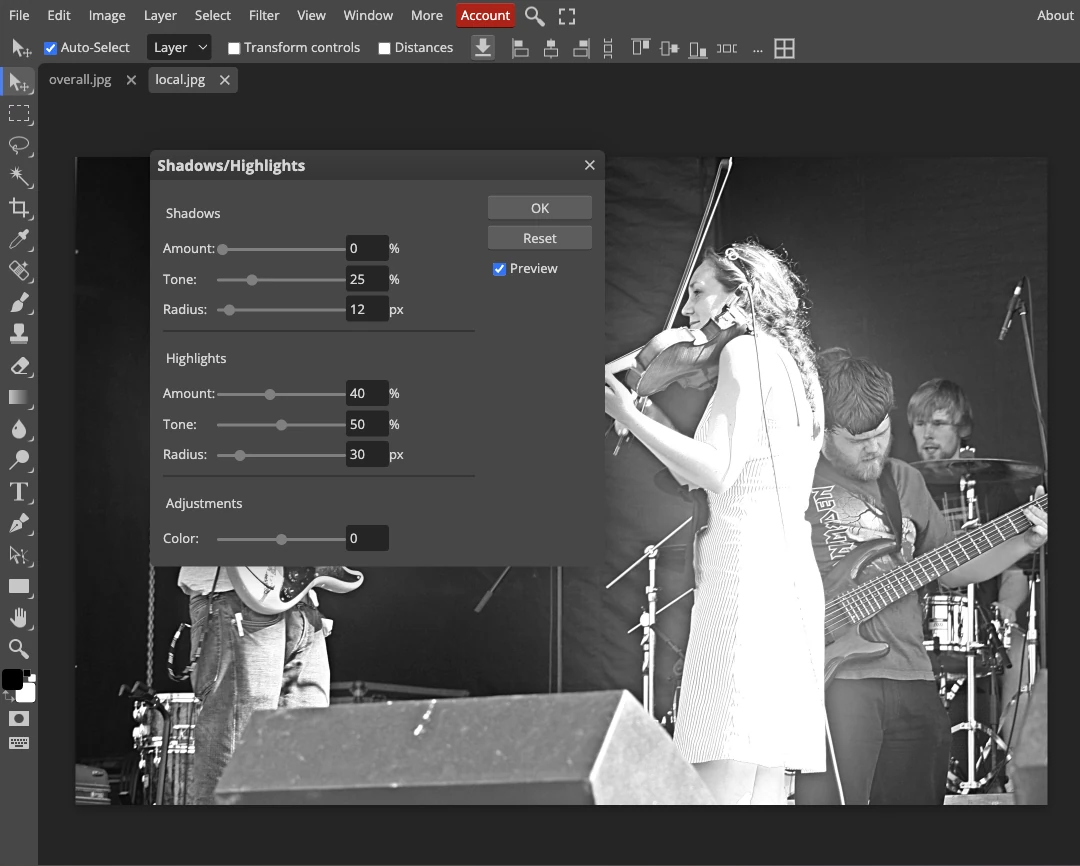Select the Move tool in the left toolbar
Viewport: 1080px width, 866px height.
coord(19,82)
